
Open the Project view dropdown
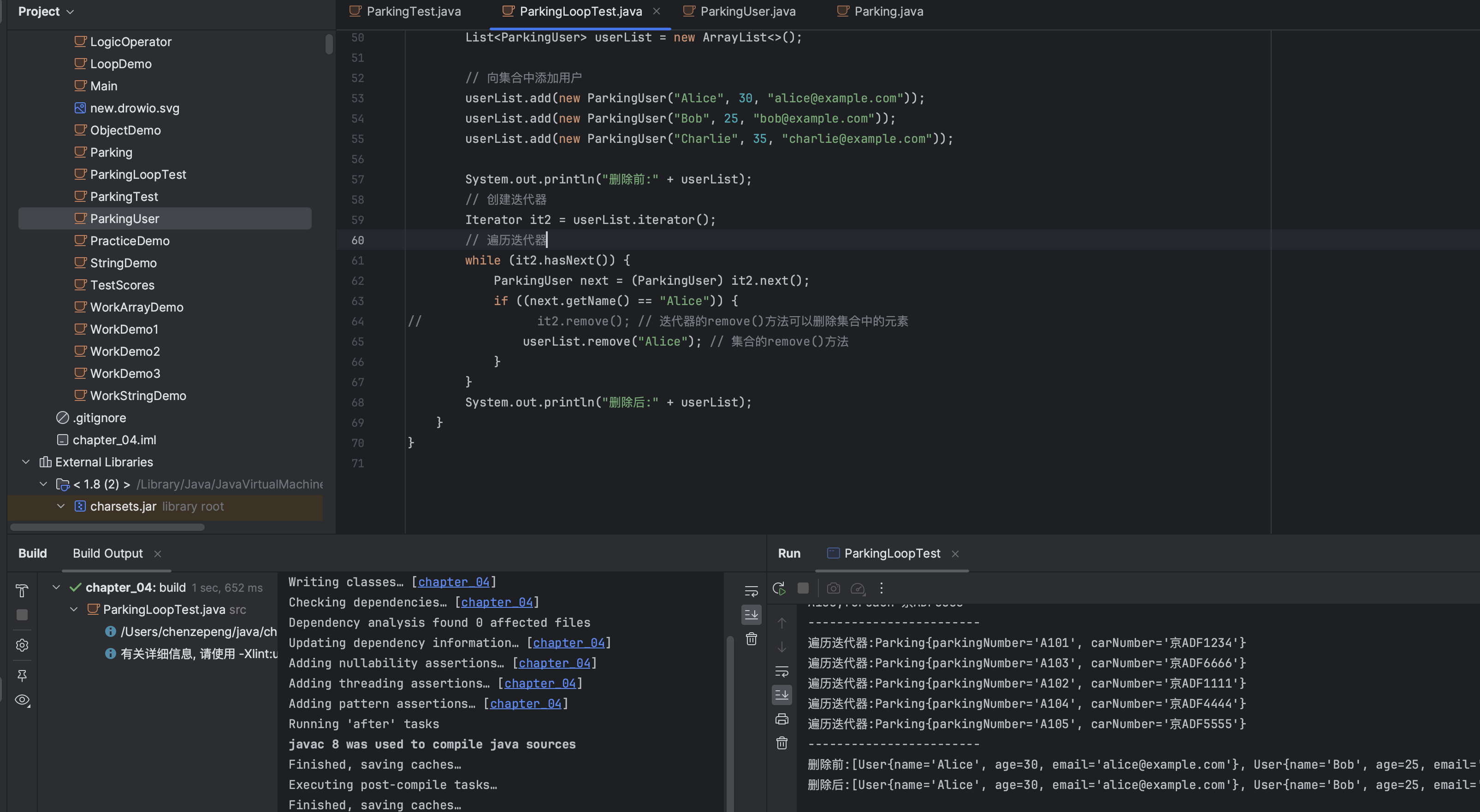tap(46, 12)
